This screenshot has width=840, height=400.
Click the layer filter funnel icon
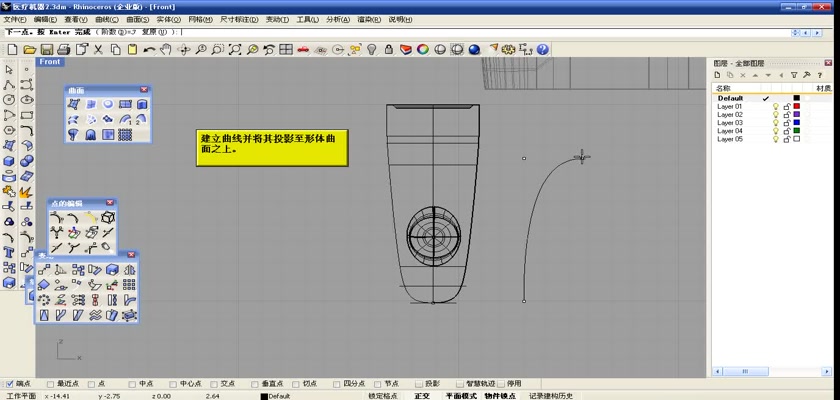(794, 75)
